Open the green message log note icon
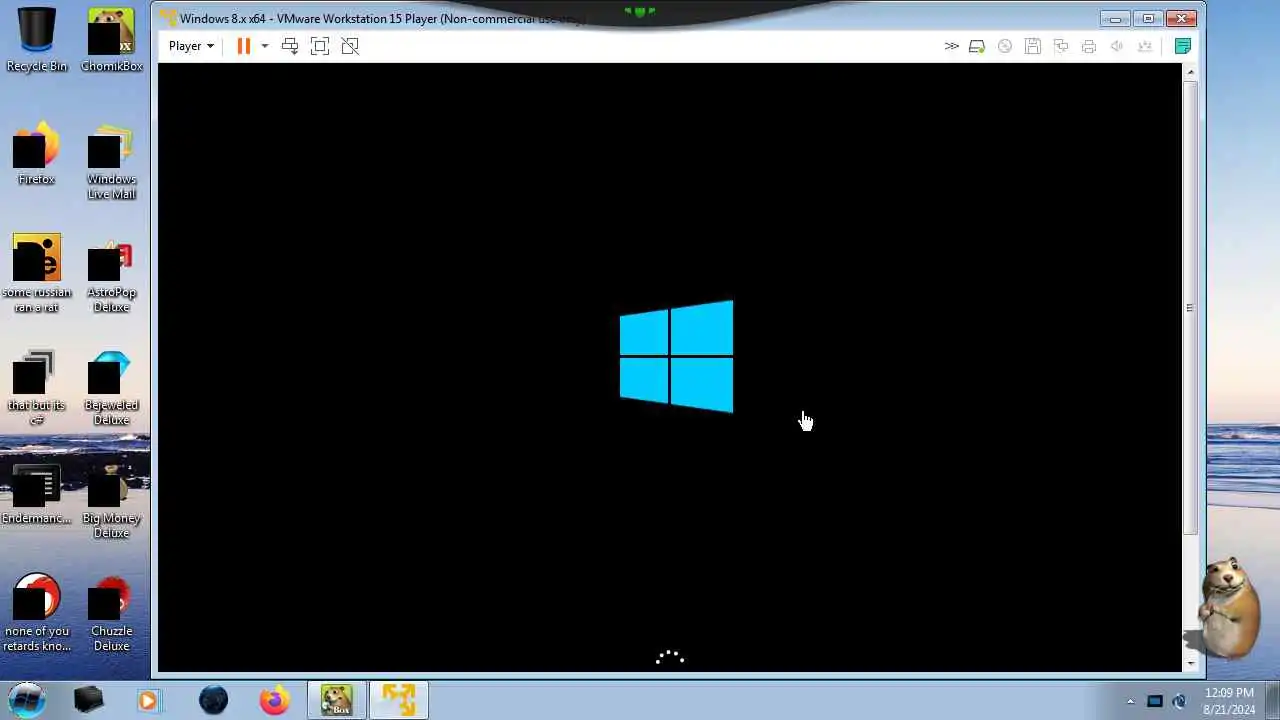 click(1183, 46)
